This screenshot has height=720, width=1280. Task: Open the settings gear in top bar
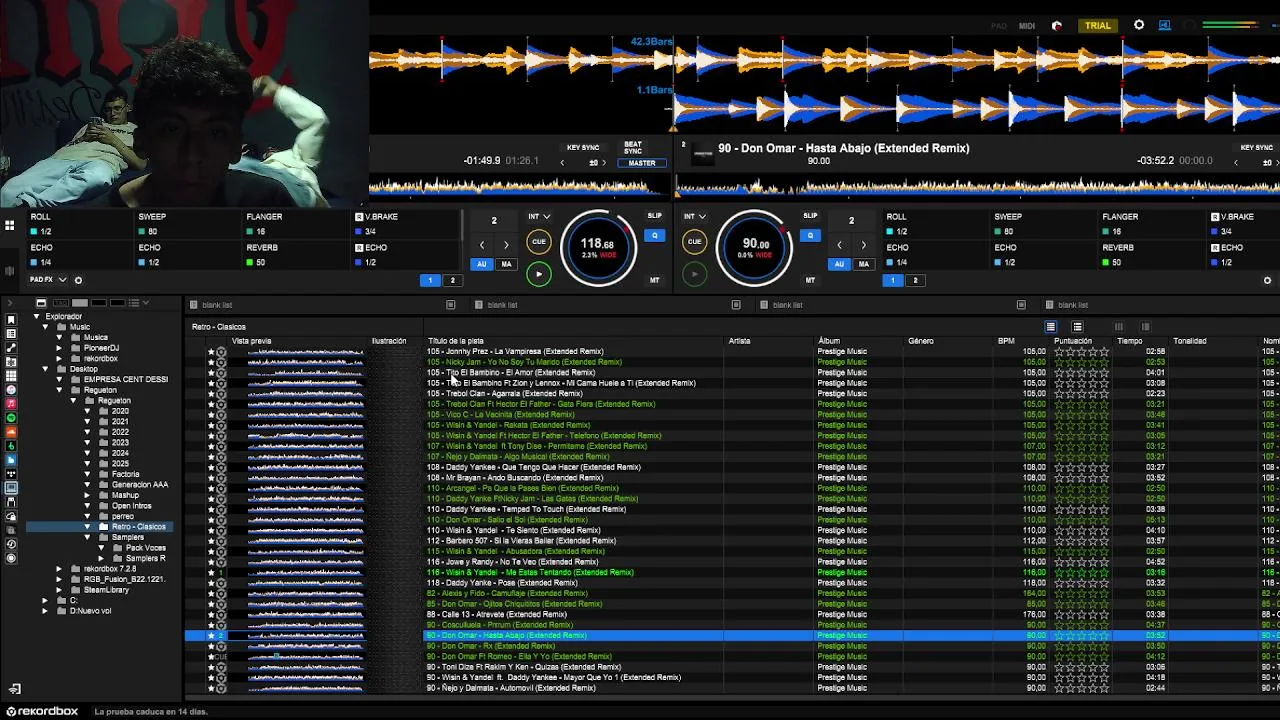1139,25
